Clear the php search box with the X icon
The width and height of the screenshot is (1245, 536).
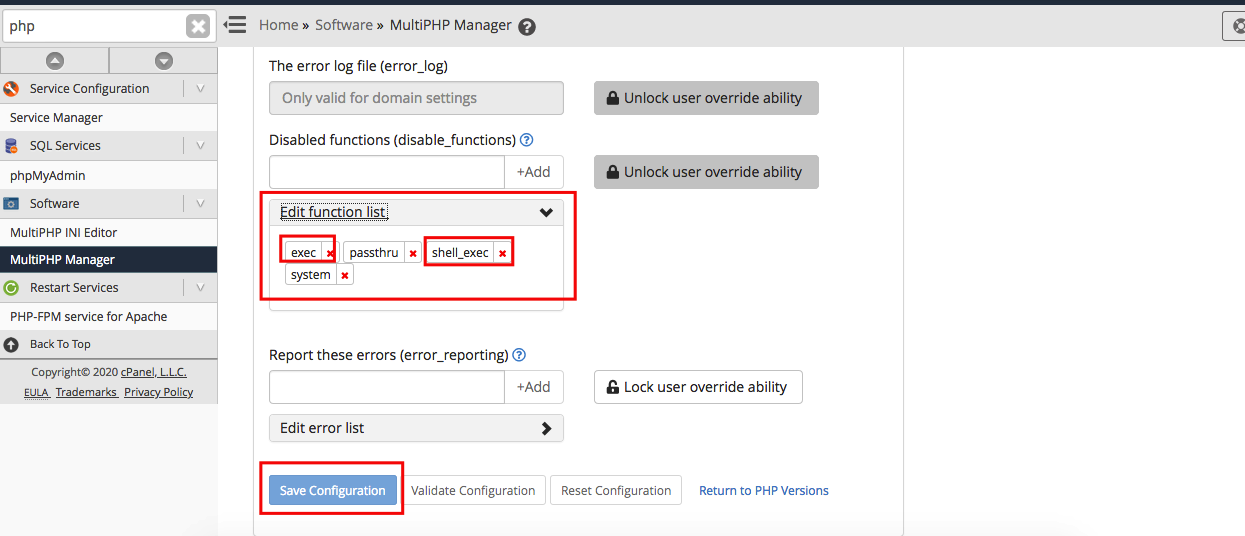198,26
